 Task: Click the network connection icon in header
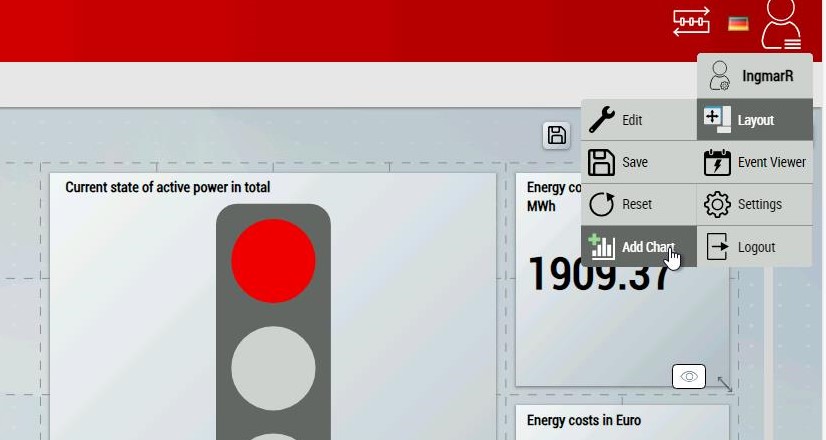click(691, 22)
